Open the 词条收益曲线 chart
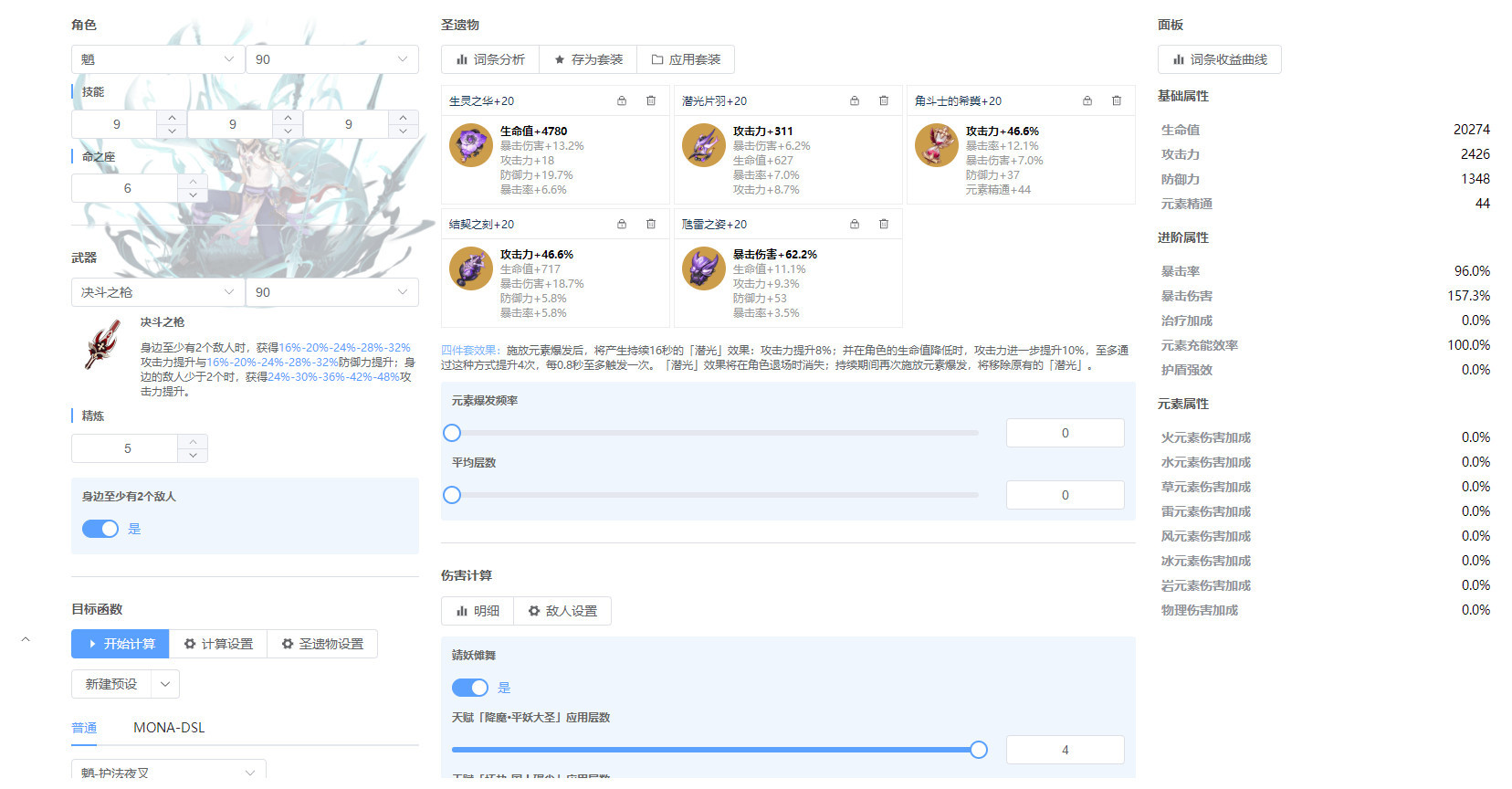 [1220, 59]
